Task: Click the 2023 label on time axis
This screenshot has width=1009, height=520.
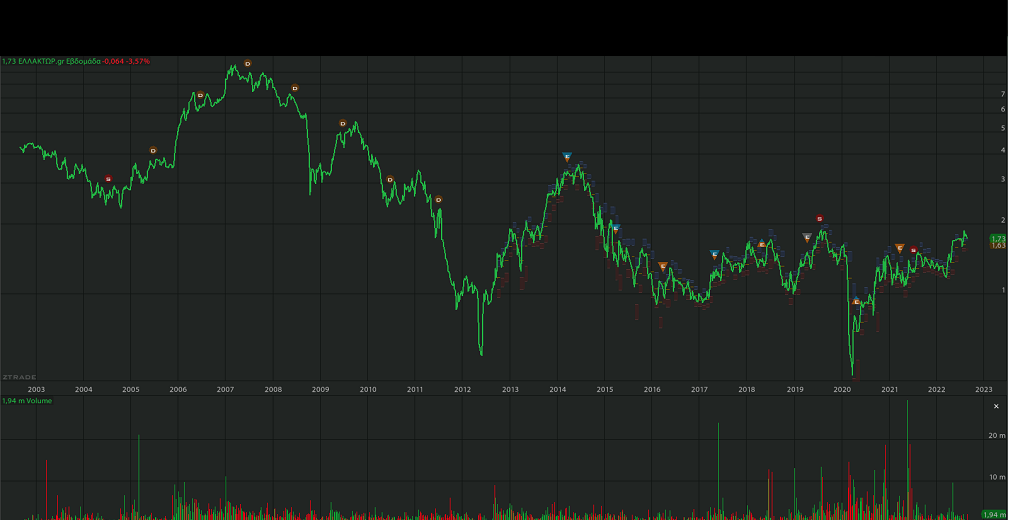Action: [984, 389]
